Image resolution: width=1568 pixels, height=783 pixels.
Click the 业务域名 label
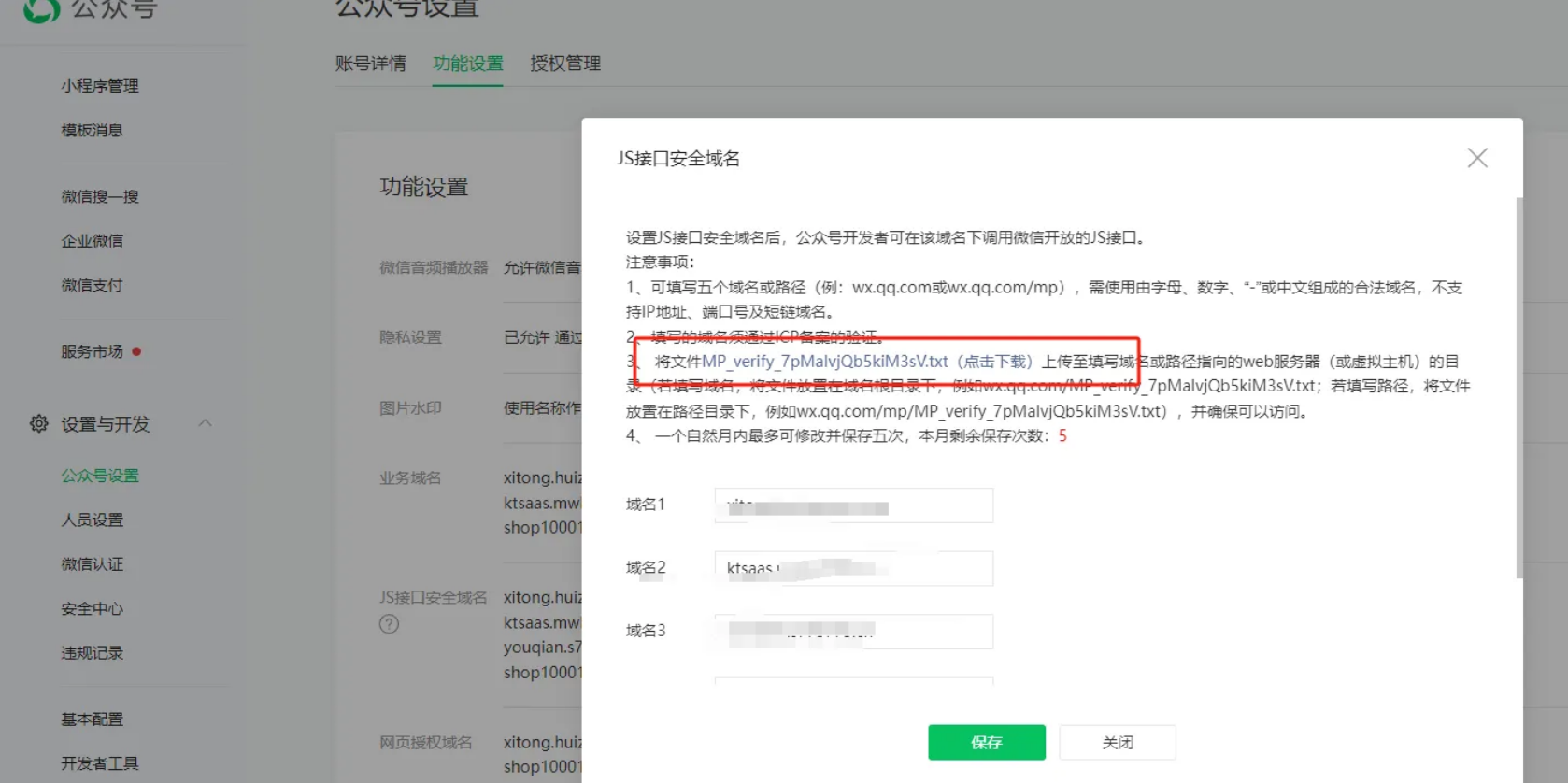(410, 478)
